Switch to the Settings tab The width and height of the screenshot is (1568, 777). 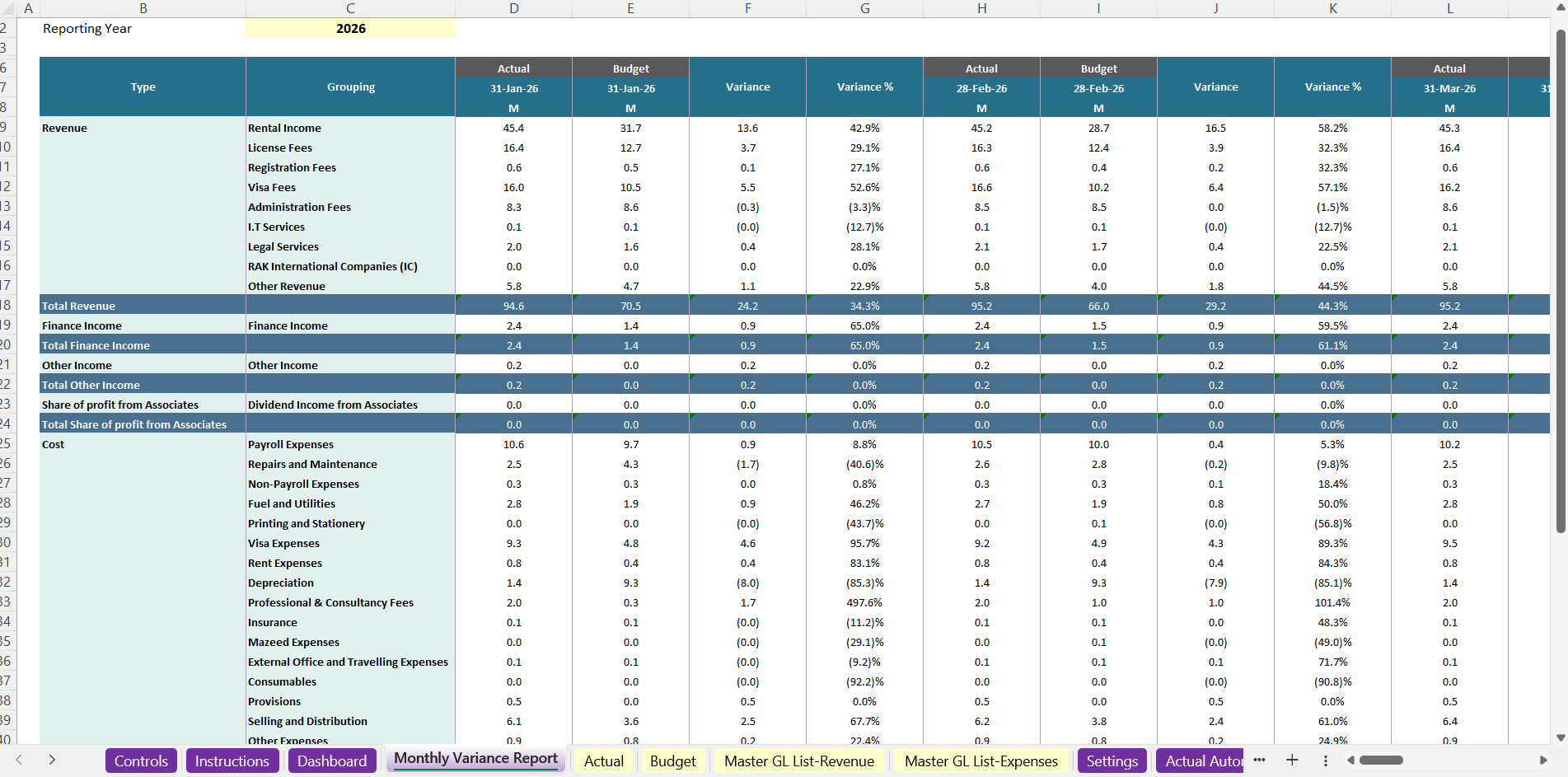point(1112,761)
